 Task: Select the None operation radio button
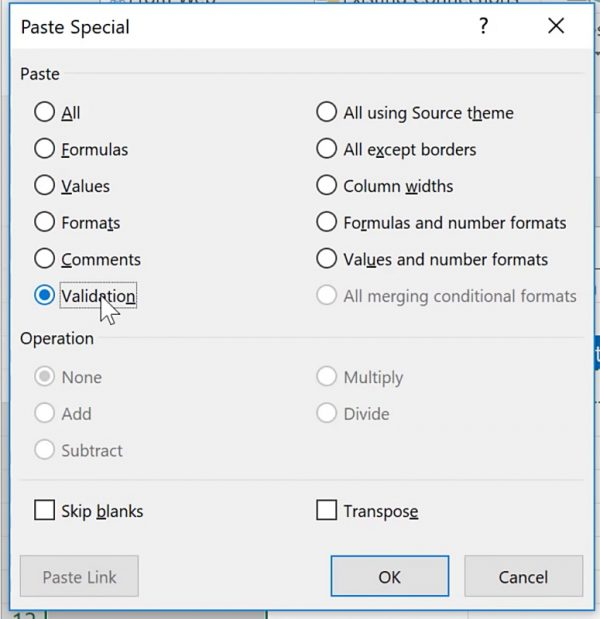[x=44, y=377]
